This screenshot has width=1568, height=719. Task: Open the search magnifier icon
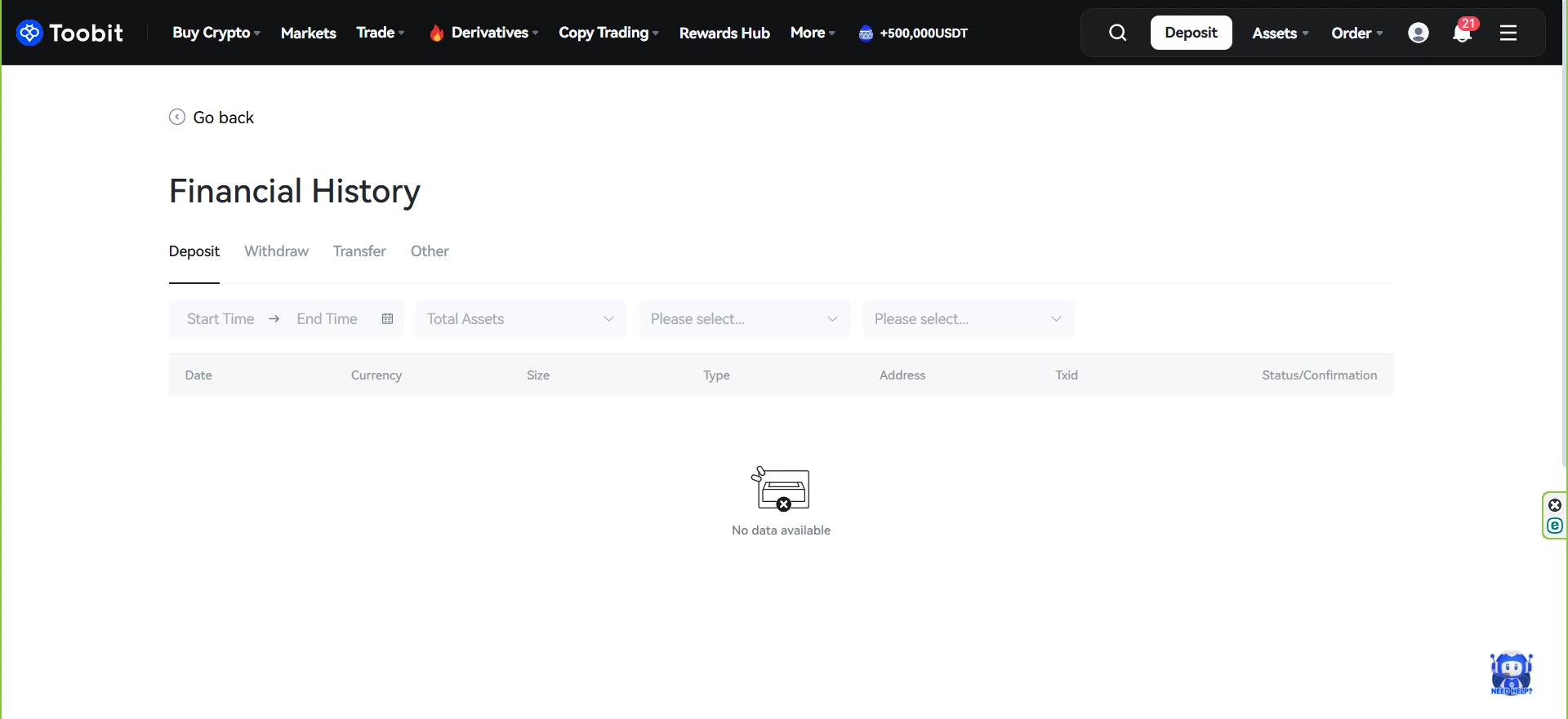[x=1117, y=33]
